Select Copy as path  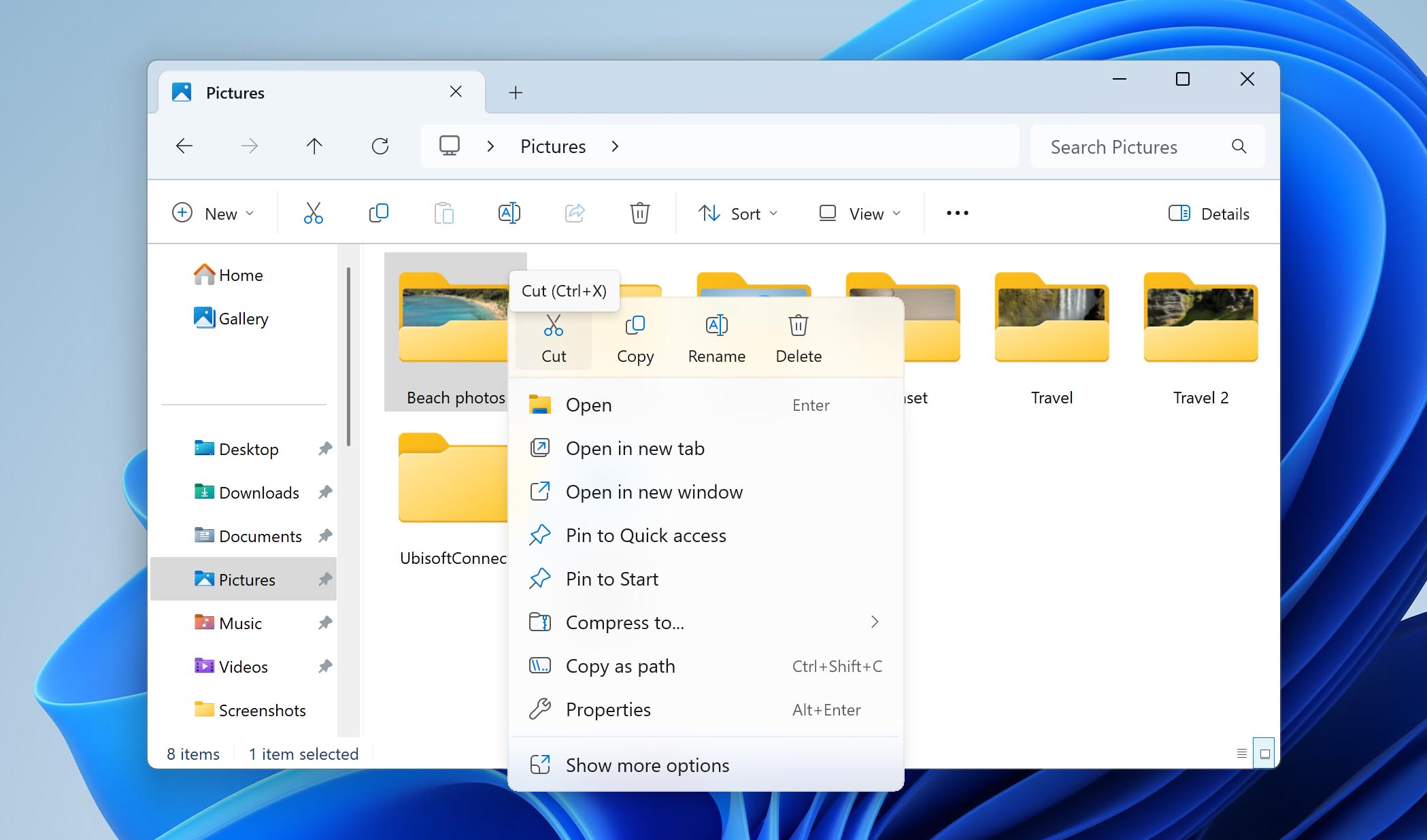click(706, 667)
